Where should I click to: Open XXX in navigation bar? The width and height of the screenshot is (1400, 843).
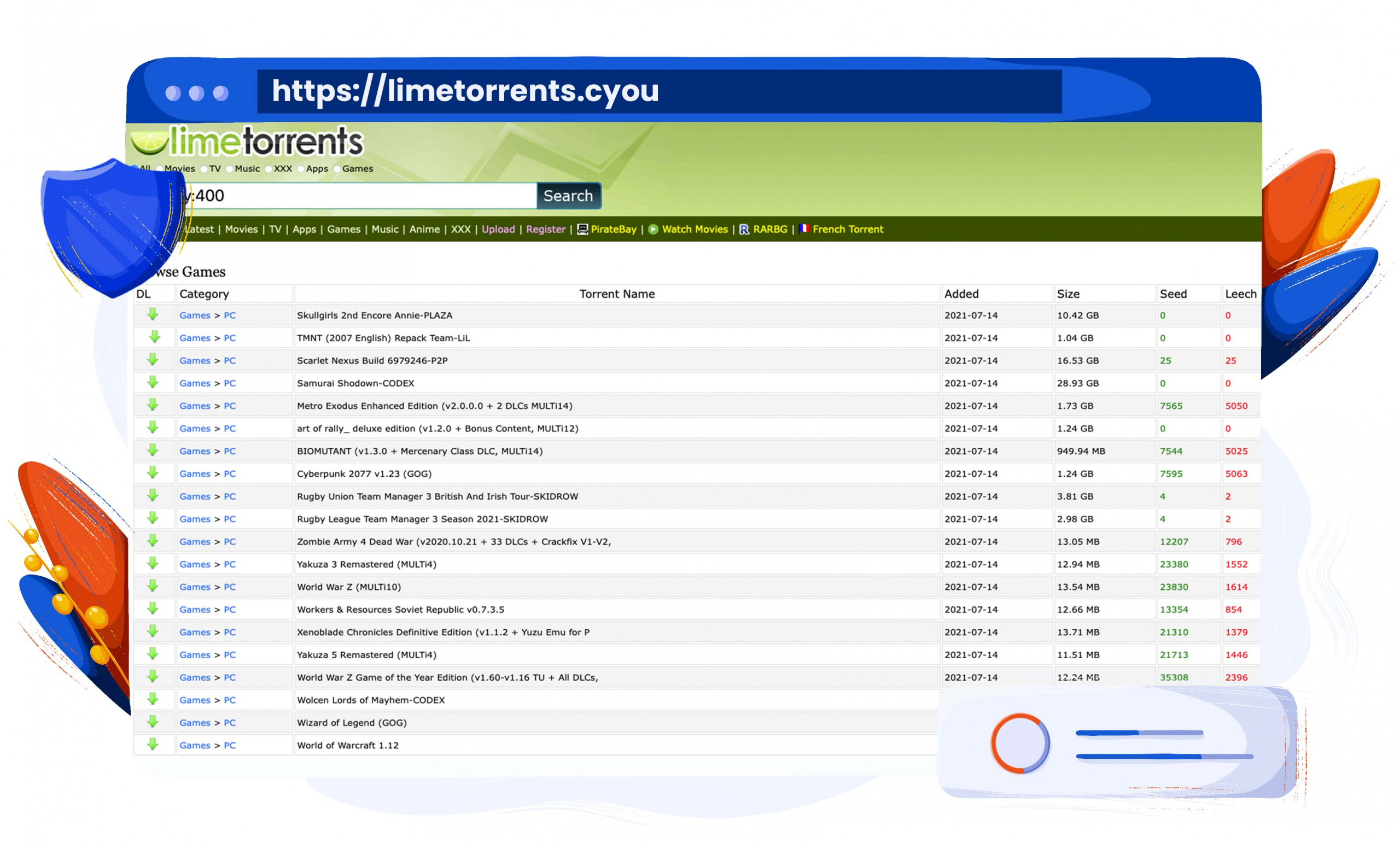[x=461, y=229]
